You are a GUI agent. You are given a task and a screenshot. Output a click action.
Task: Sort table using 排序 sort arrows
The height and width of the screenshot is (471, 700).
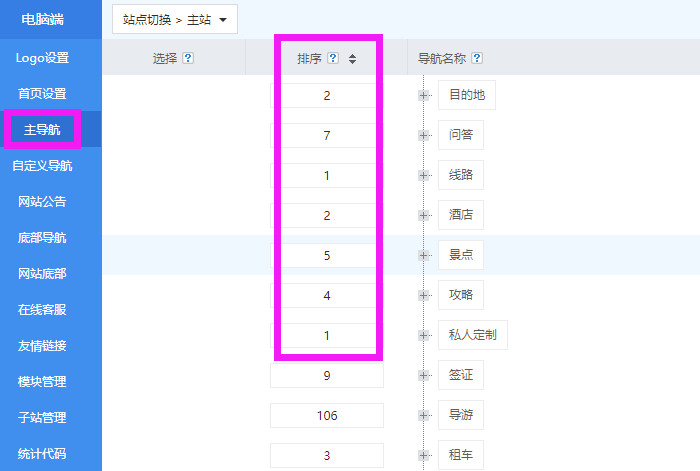coord(352,59)
